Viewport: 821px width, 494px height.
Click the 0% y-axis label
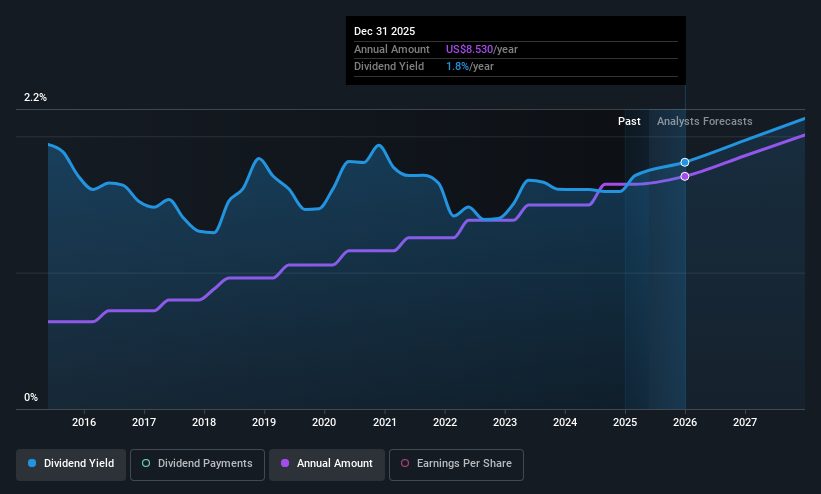[31, 398]
